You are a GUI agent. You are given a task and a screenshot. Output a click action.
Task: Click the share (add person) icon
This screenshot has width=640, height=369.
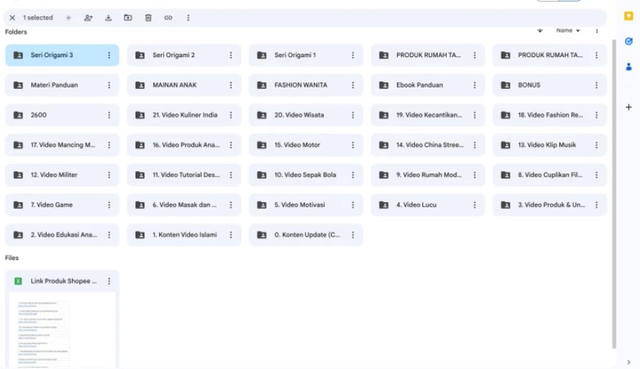88,18
